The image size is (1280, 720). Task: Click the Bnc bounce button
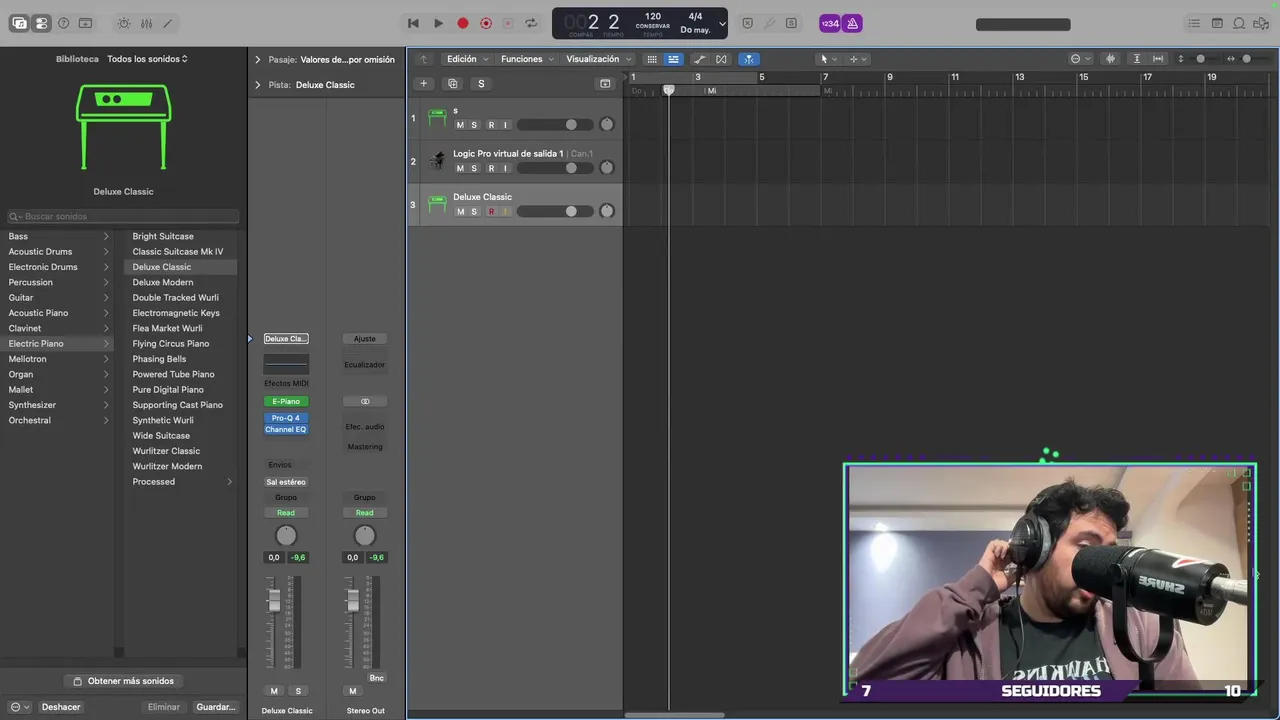pyautogui.click(x=377, y=678)
